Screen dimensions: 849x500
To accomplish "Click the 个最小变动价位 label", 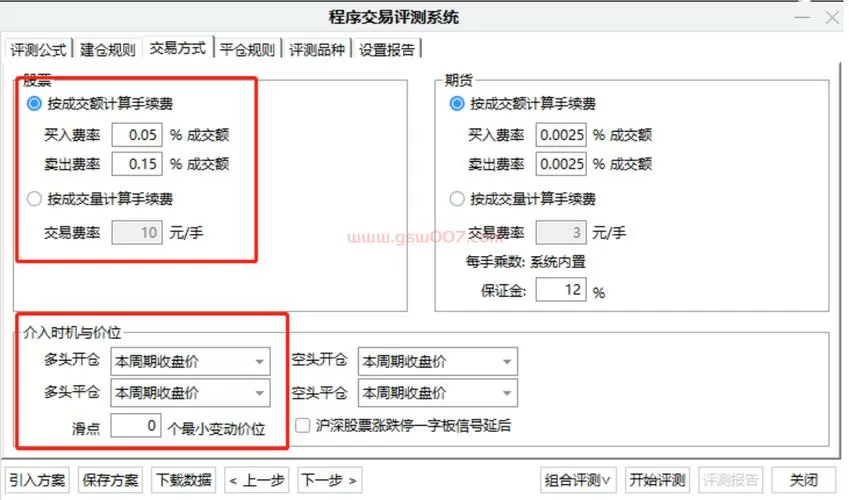I will 217,429.
